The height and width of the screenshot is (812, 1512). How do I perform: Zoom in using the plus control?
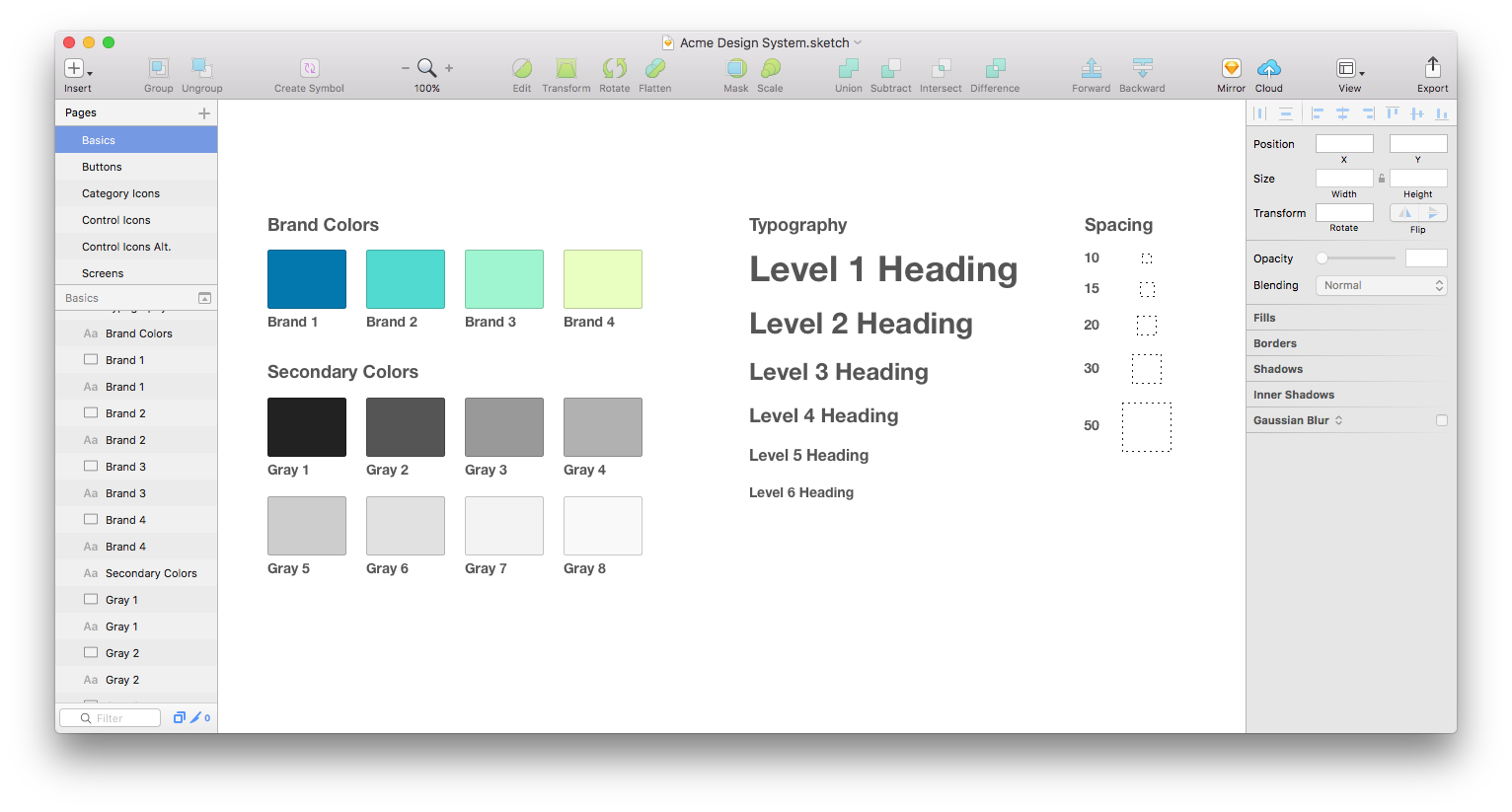448,69
